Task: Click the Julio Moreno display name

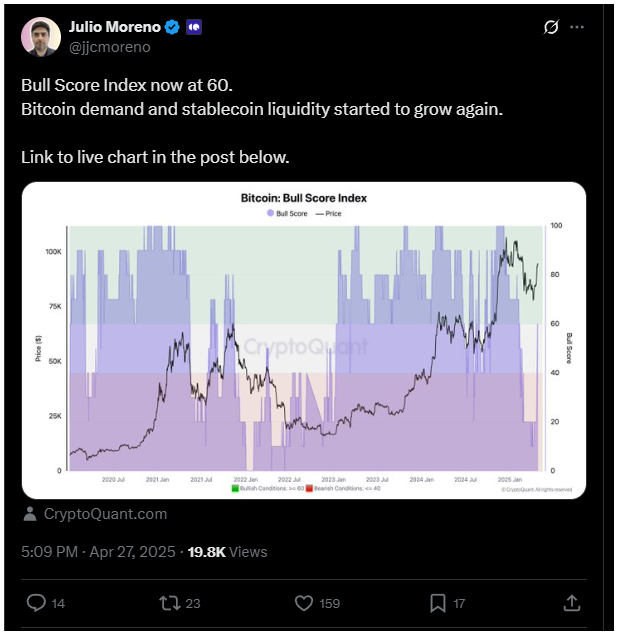Action: pos(115,27)
